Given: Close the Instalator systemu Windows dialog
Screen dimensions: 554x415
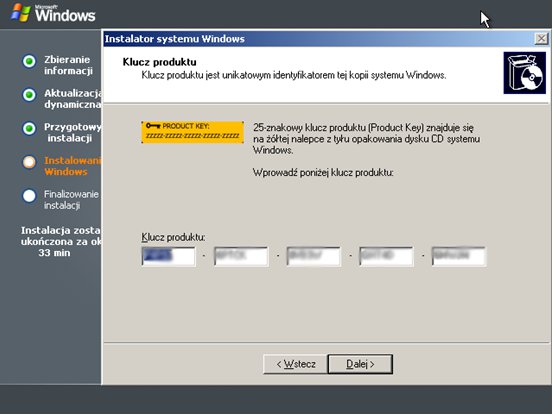Looking at the screenshot, I should pyautogui.click(x=541, y=38).
